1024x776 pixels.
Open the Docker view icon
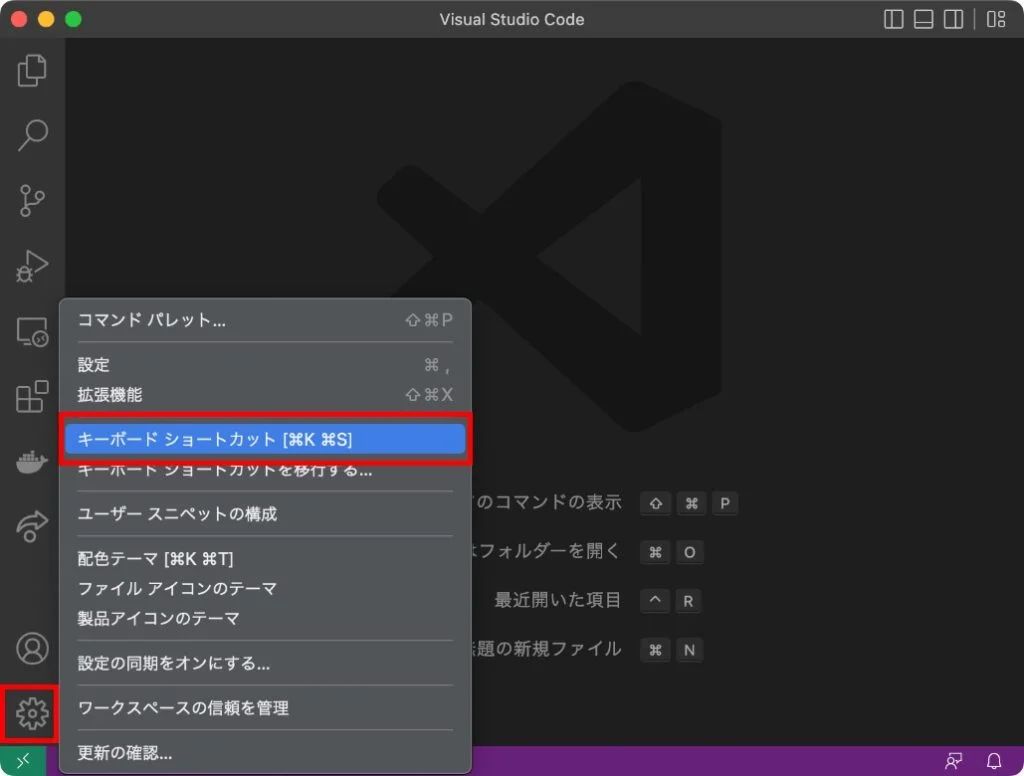pyautogui.click(x=32, y=462)
